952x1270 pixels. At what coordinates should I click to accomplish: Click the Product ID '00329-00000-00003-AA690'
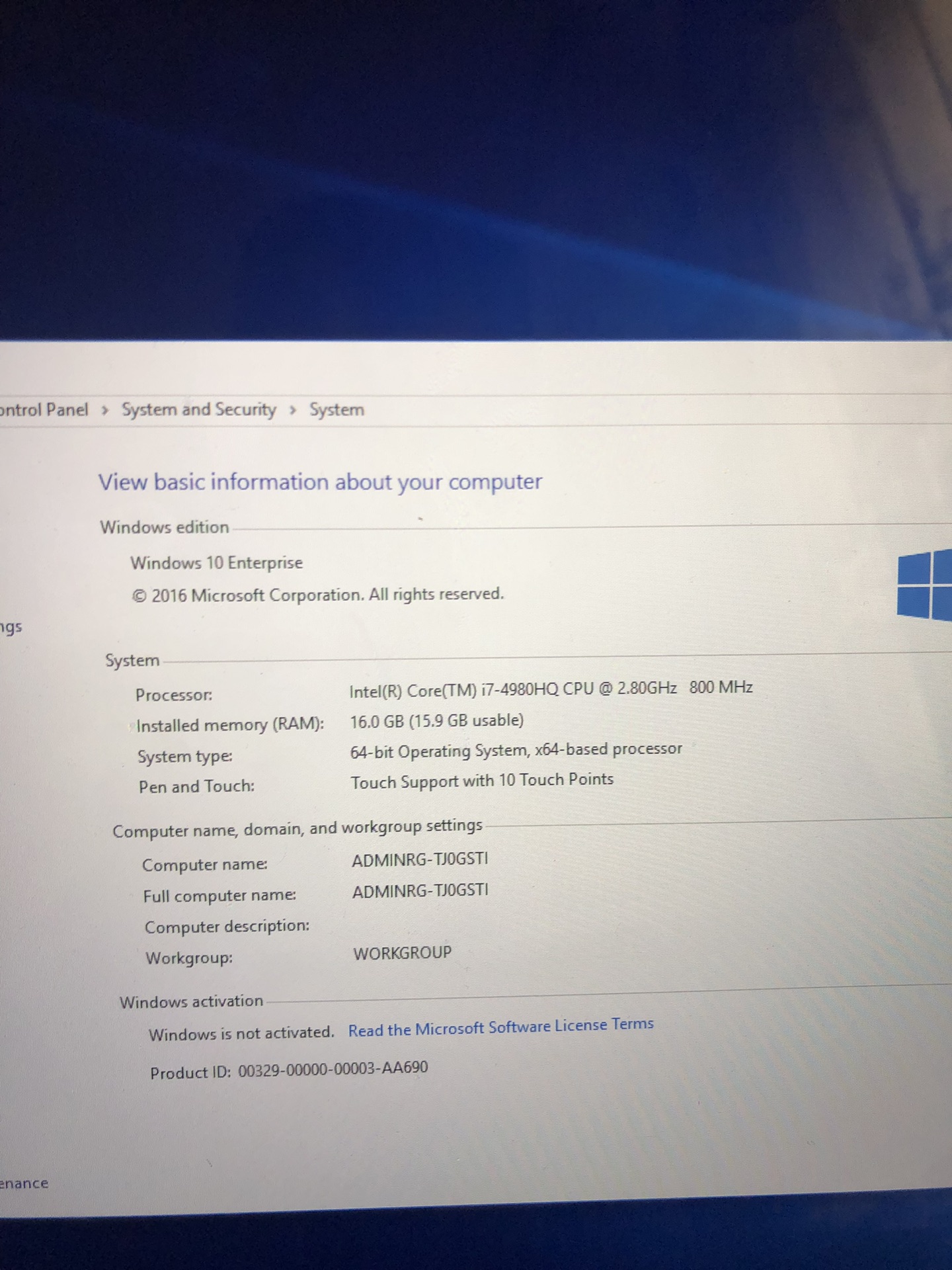(x=333, y=1070)
